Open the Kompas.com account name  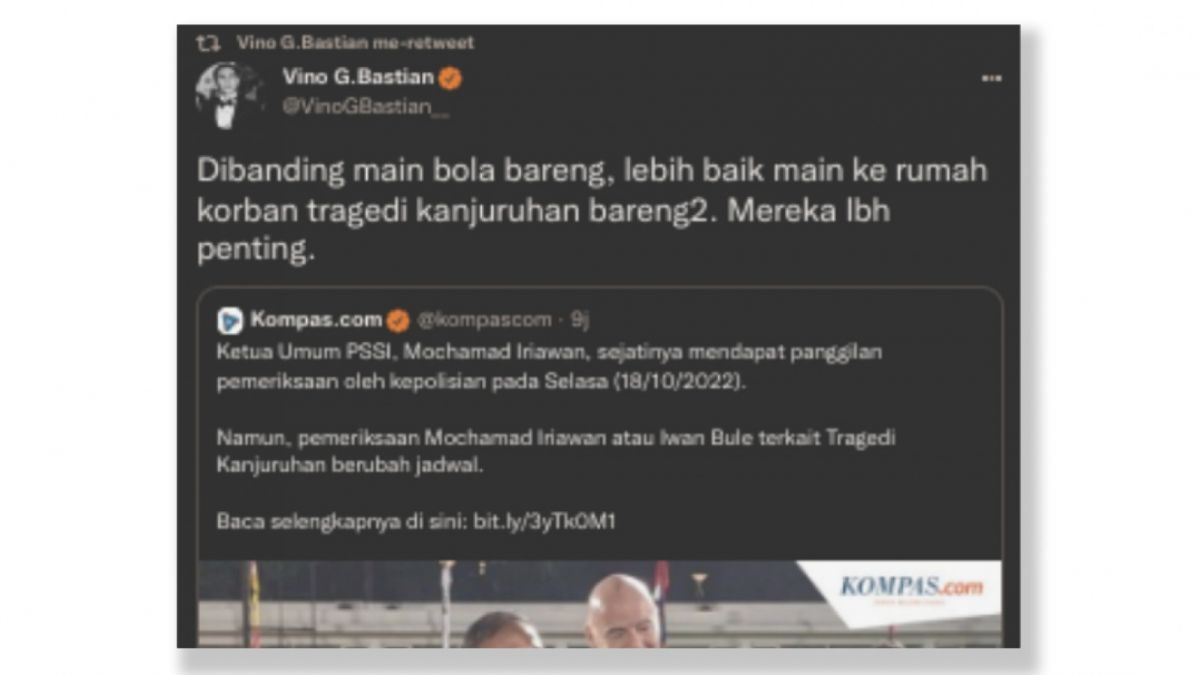pos(316,320)
